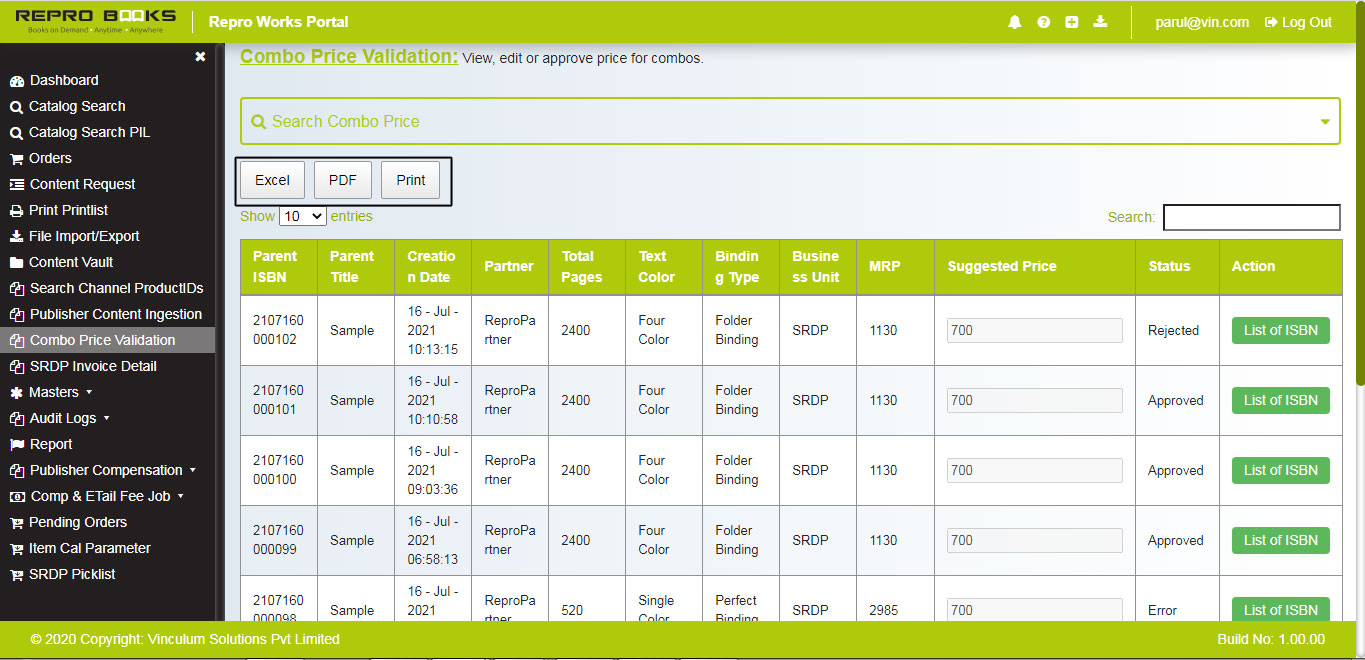Select the Print Printlist printer icon

pyautogui.click(x=18, y=210)
